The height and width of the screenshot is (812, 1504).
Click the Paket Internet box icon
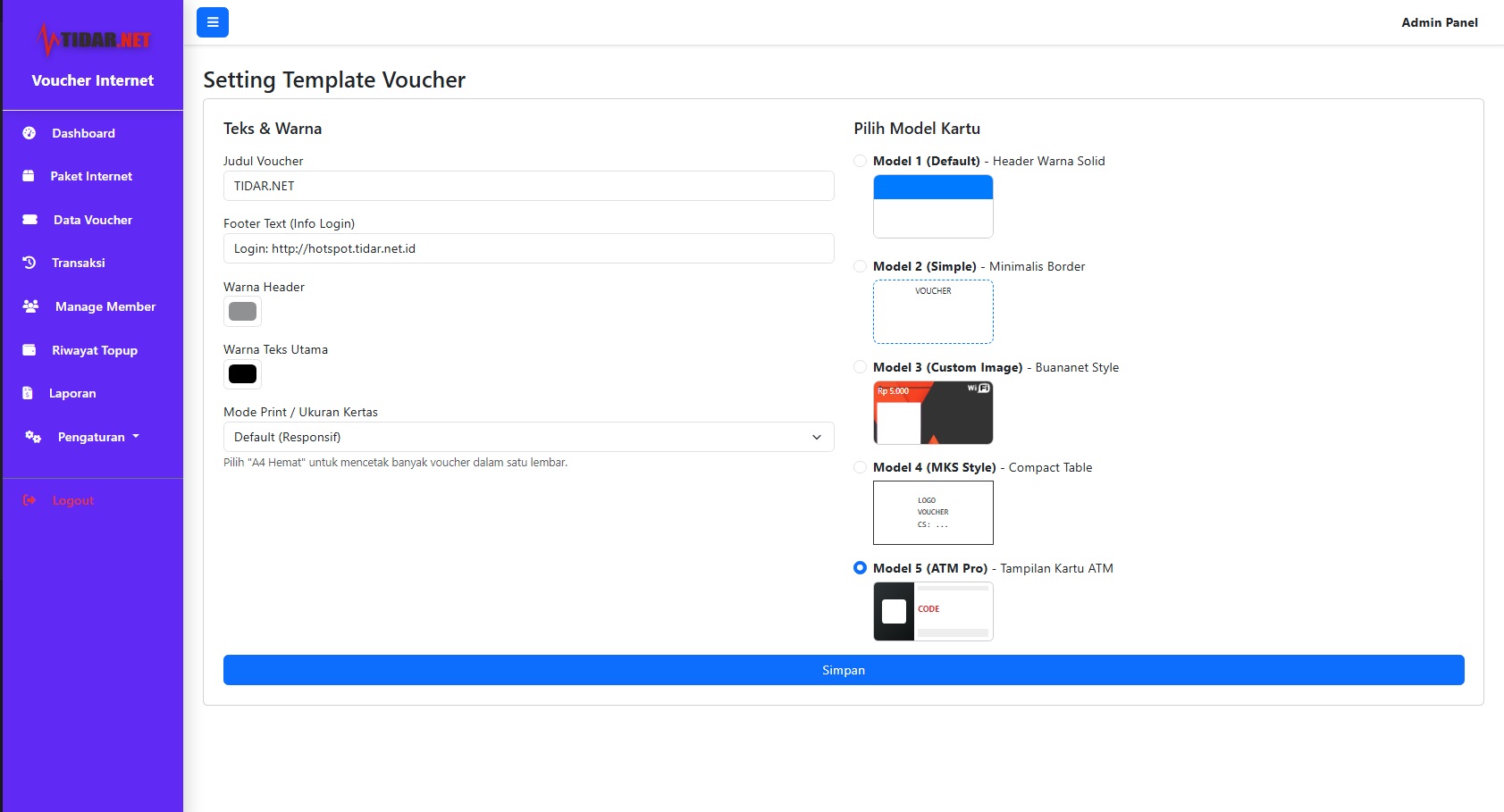pos(29,176)
